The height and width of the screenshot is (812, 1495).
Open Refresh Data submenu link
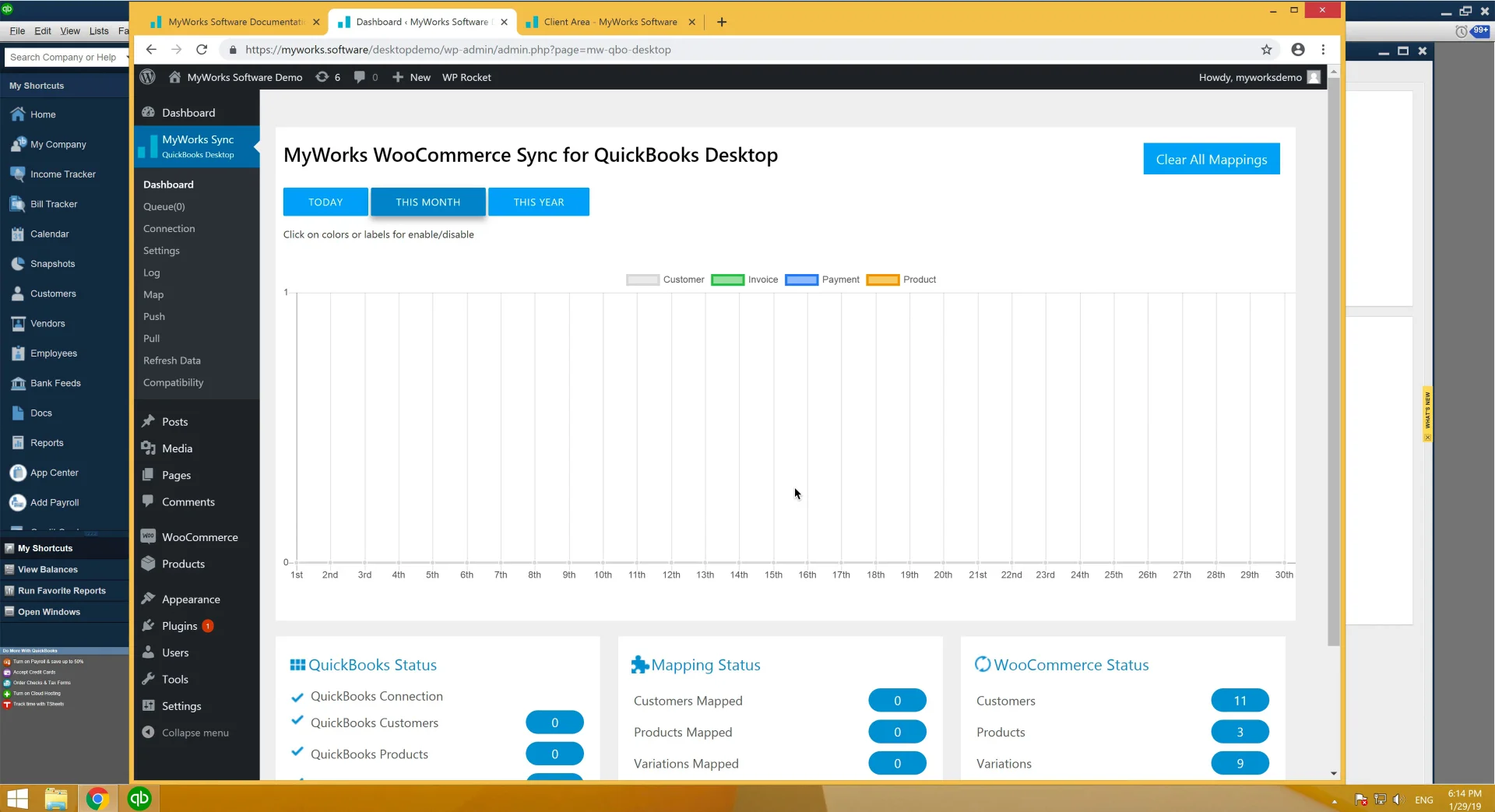click(x=172, y=360)
